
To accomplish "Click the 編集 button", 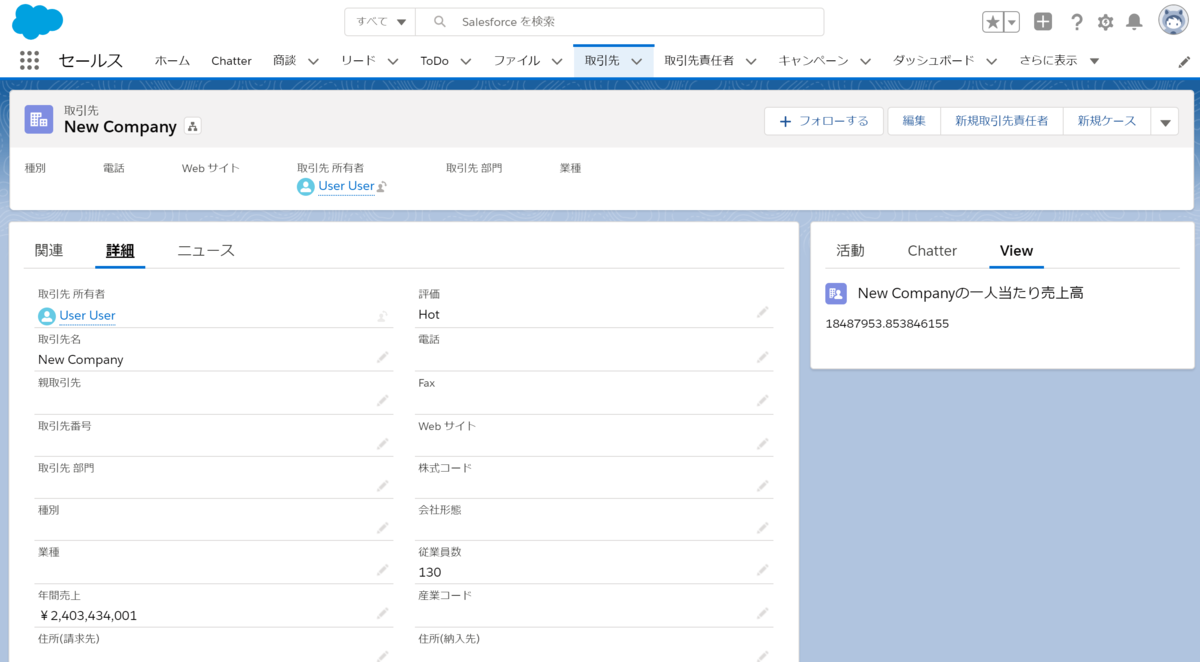I will point(914,121).
